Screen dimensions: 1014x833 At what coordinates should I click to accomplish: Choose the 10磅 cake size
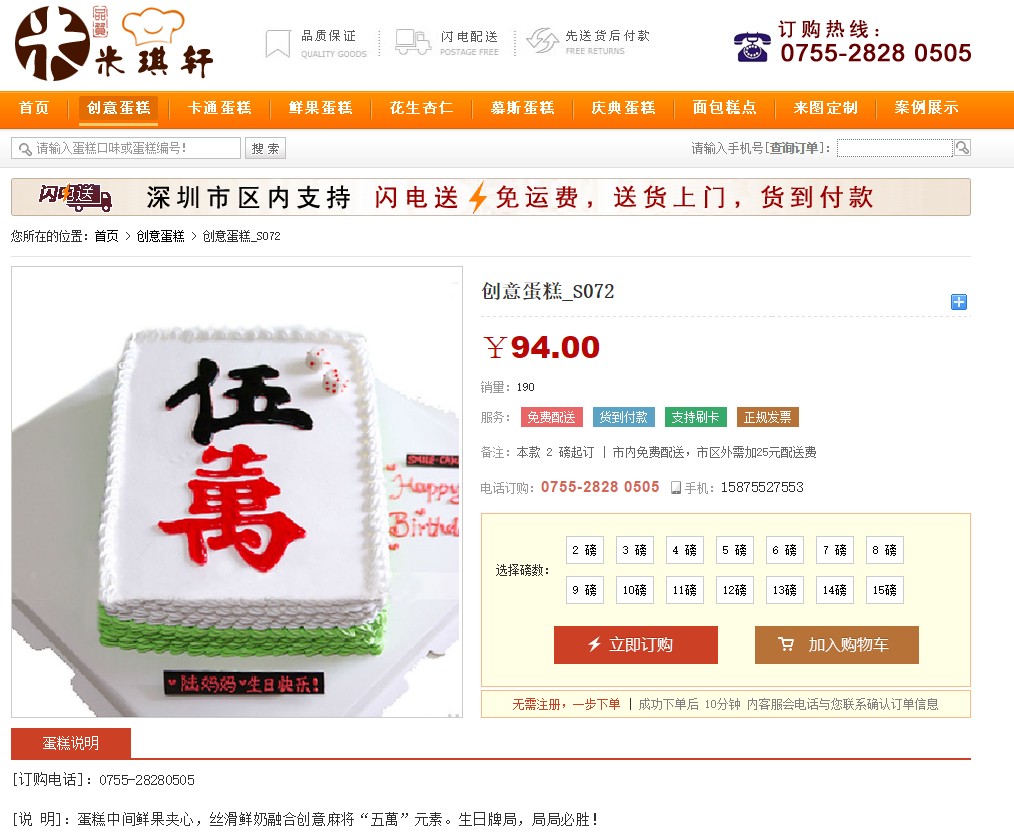coord(634,590)
